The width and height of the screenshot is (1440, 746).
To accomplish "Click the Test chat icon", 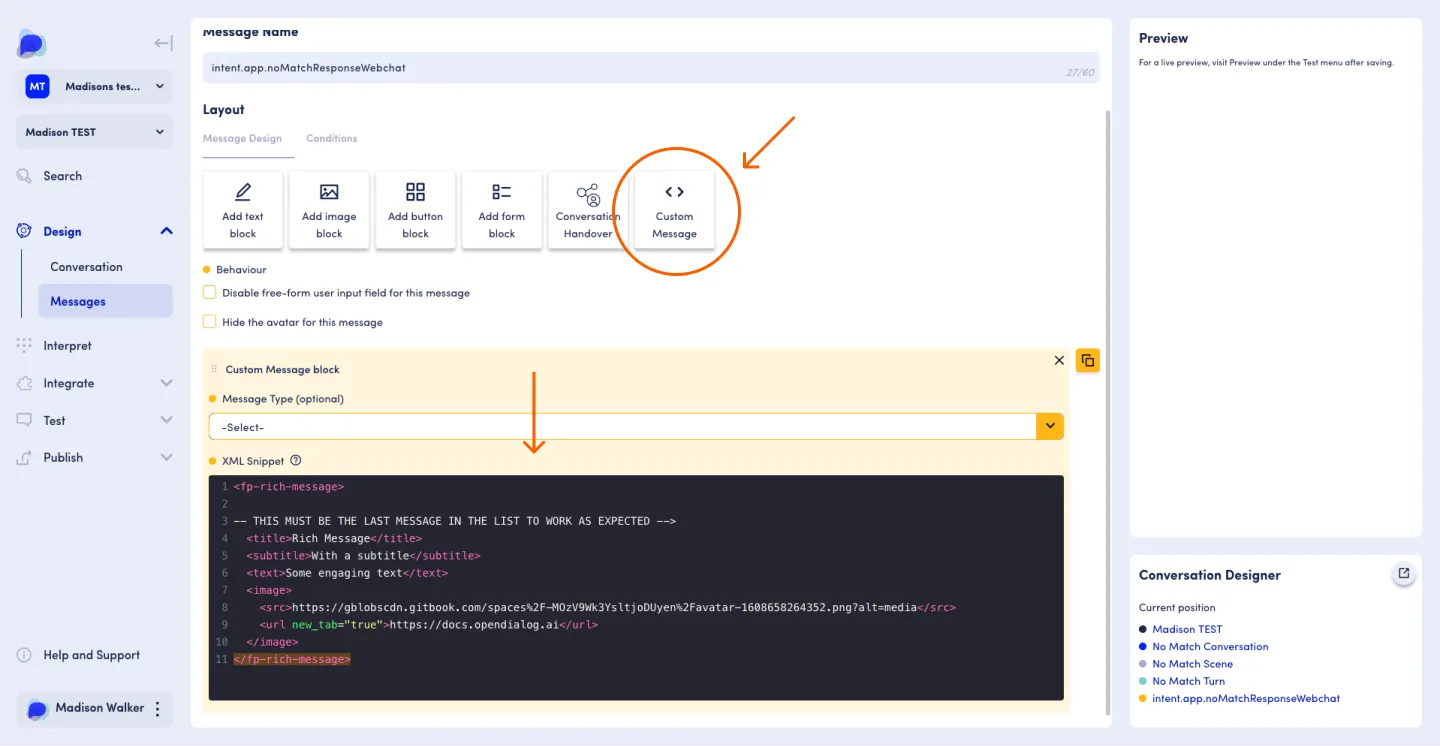I will tap(24, 420).
